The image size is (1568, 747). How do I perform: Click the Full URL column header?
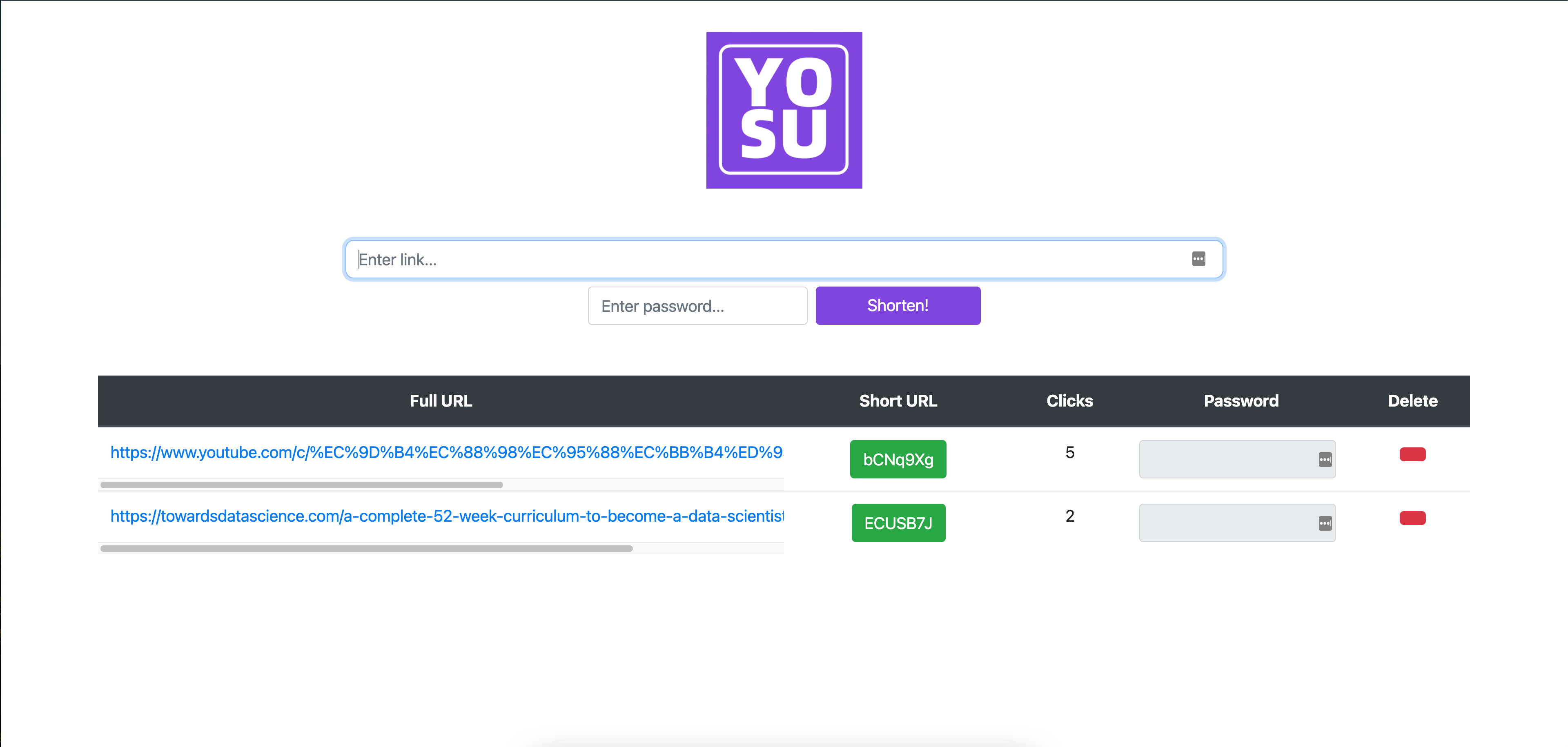(x=441, y=401)
